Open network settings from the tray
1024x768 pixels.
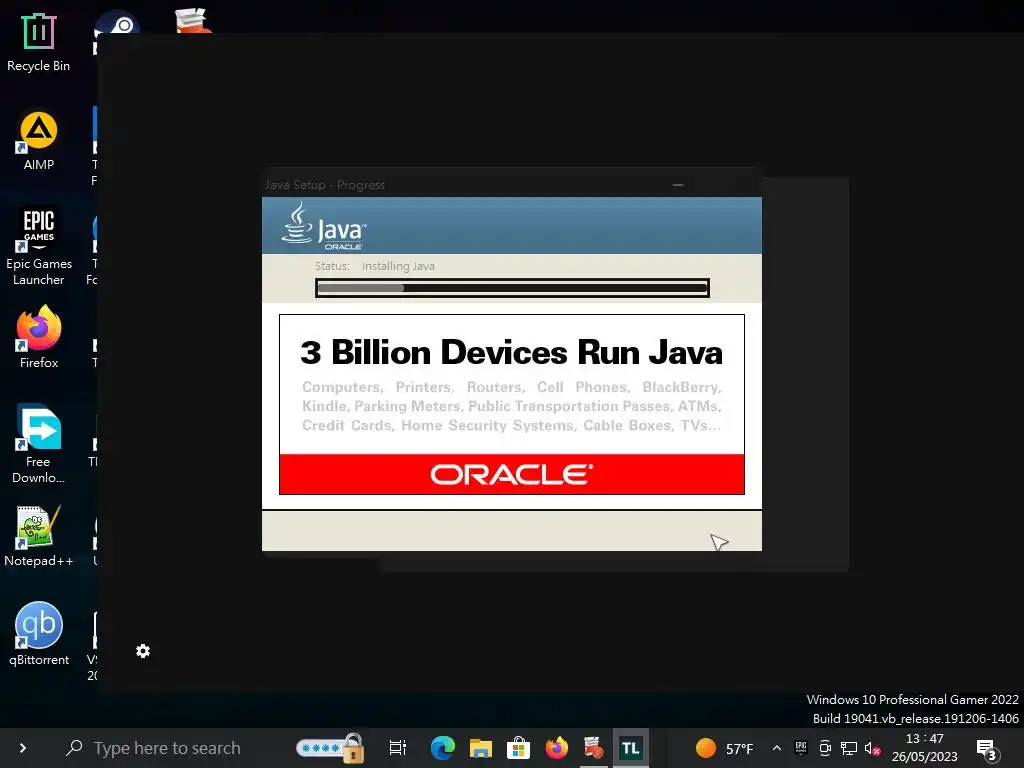coord(849,748)
